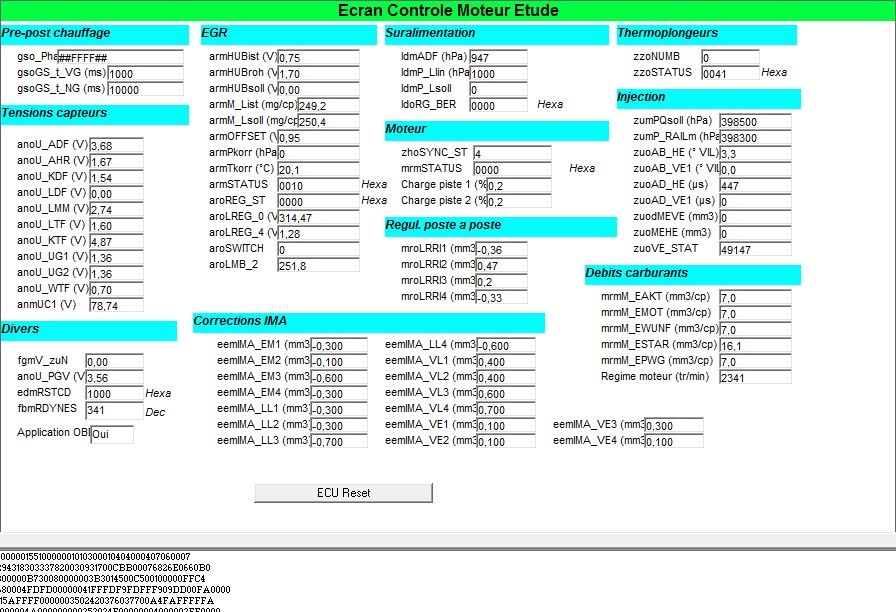This screenshot has height=612, width=896.
Task: Select the mrmM_ESTAR field showing 16,1
Action: pyautogui.click(x=755, y=345)
